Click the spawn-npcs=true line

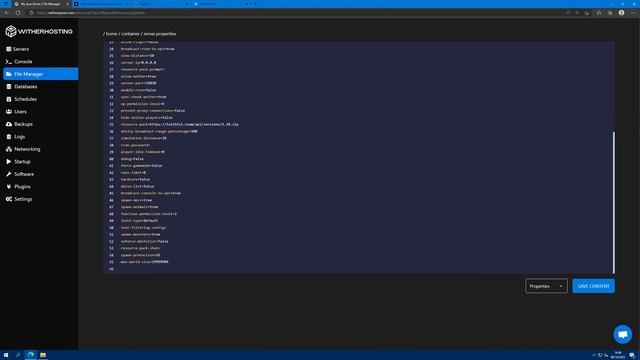(136, 200)
